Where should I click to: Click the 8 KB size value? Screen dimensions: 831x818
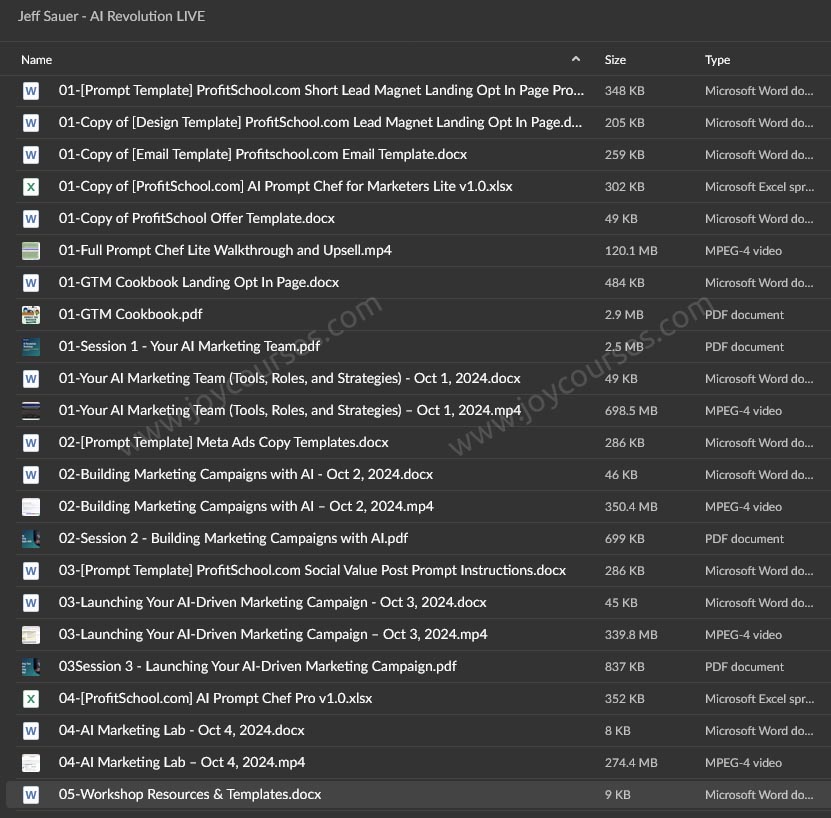click(618, 731)
